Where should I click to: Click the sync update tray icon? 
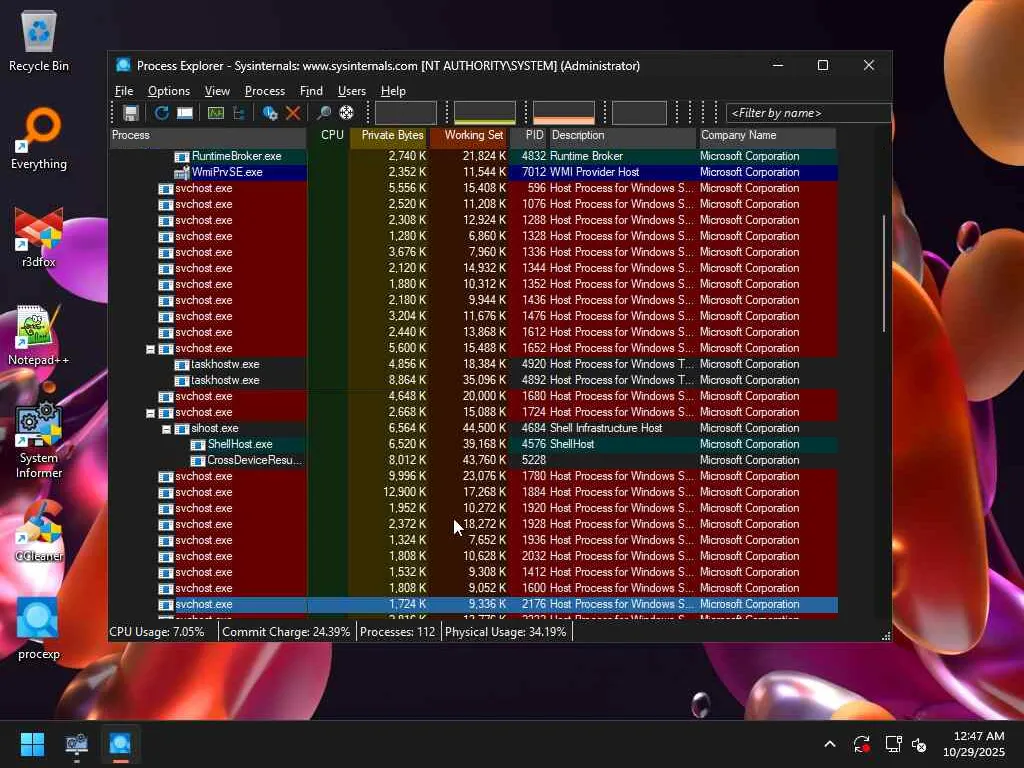coord(861,744)
